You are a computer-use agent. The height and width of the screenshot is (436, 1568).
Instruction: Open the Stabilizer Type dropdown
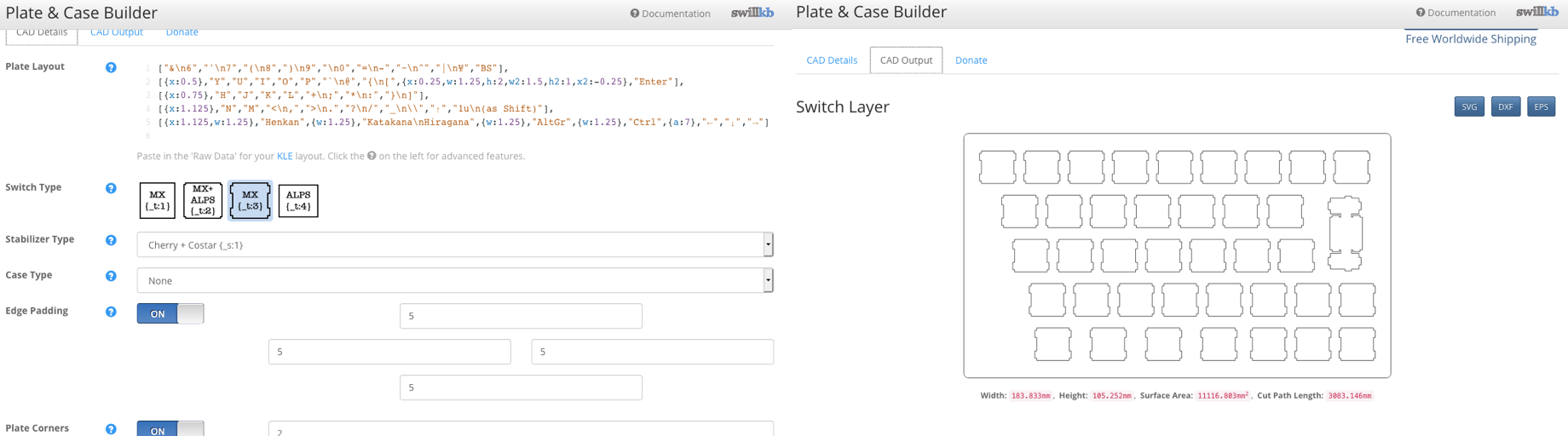tap(455, 244)
